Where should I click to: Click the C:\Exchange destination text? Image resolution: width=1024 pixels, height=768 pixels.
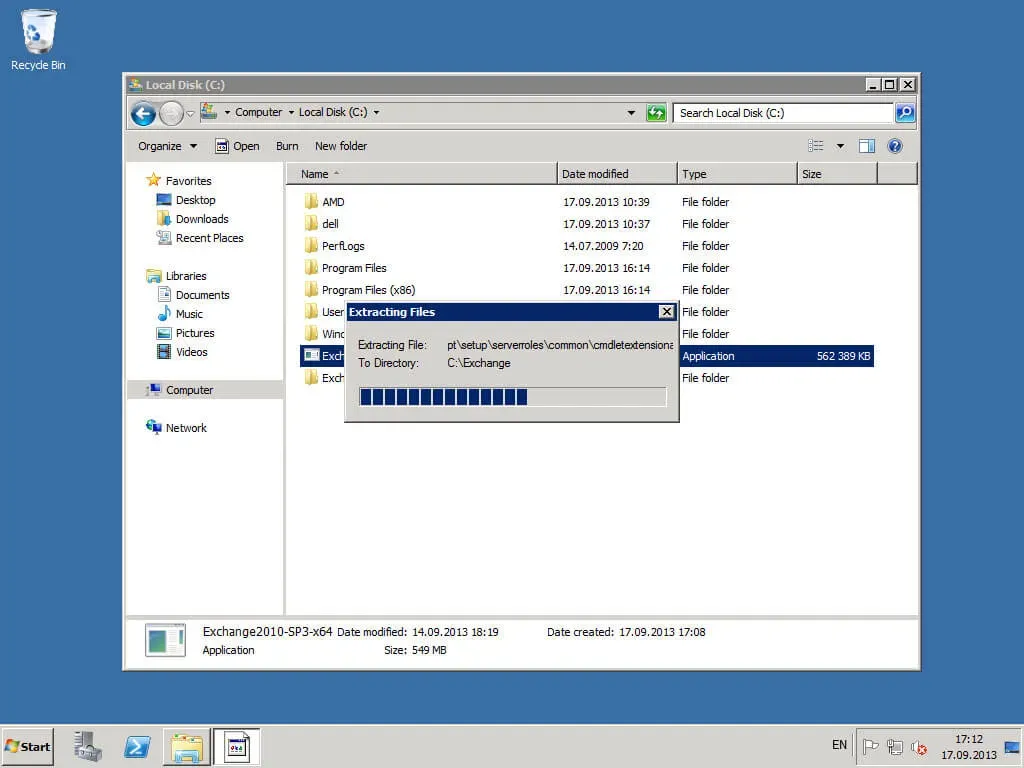479,363
